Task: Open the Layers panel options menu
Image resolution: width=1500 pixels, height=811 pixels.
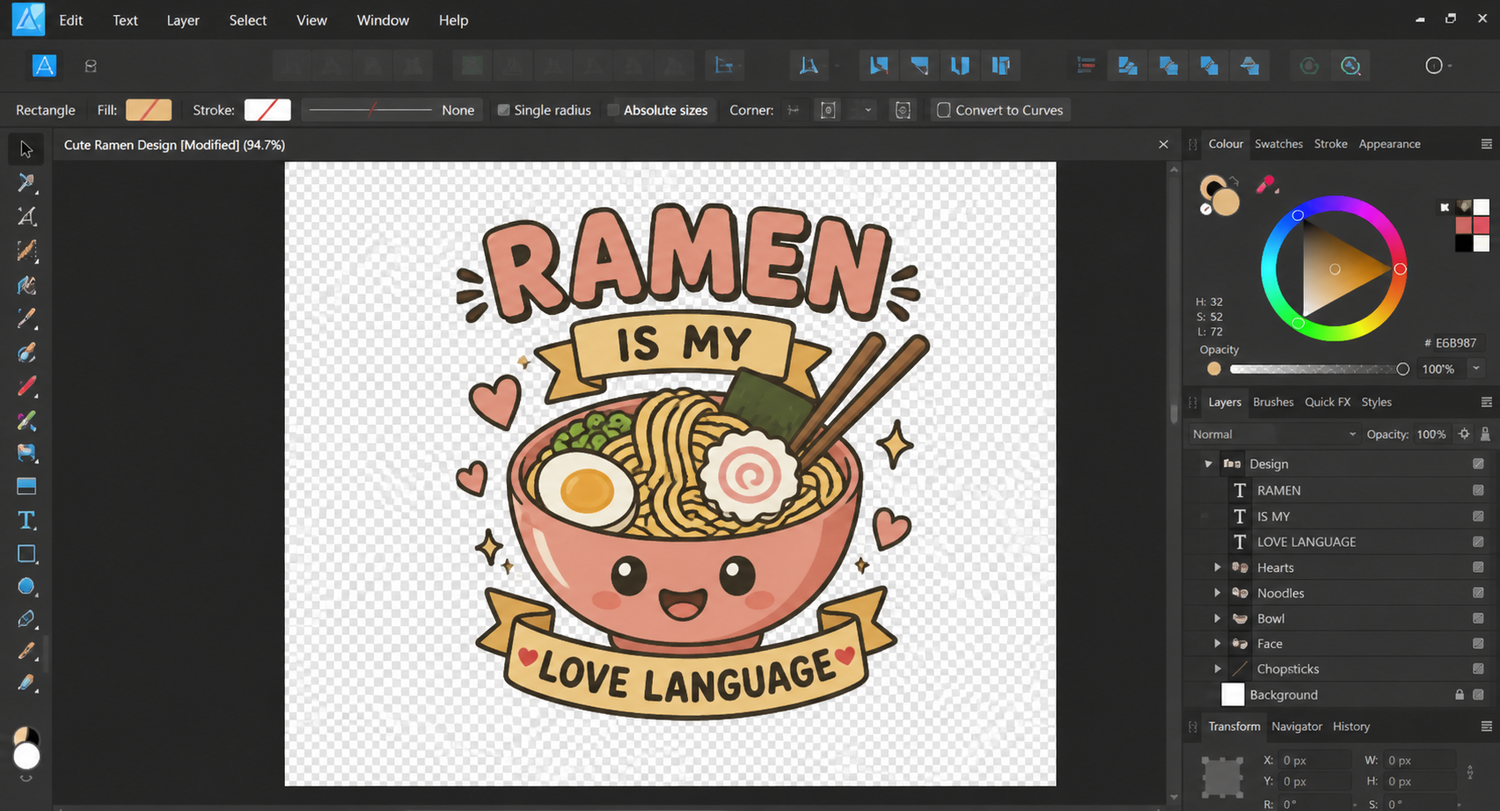Action: tap(1486, 402)
